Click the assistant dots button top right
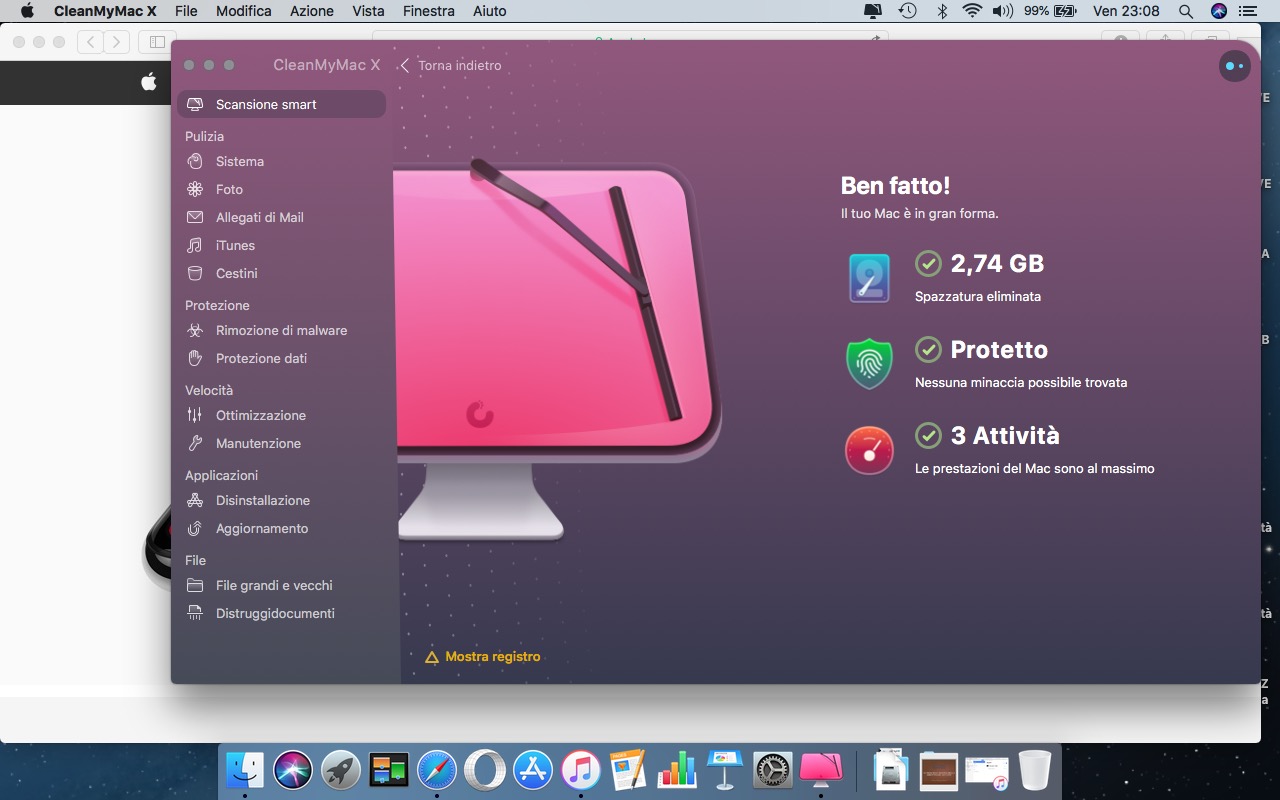The width and height of the screenshot is (1280, 800). click(x=1235, y=66)
